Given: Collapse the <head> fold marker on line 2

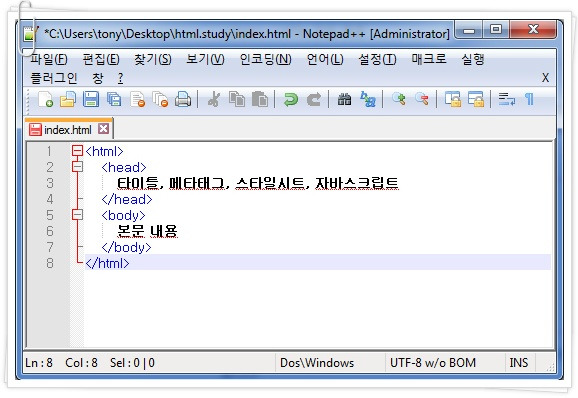Looking at the screenshot, I should 77,167.
